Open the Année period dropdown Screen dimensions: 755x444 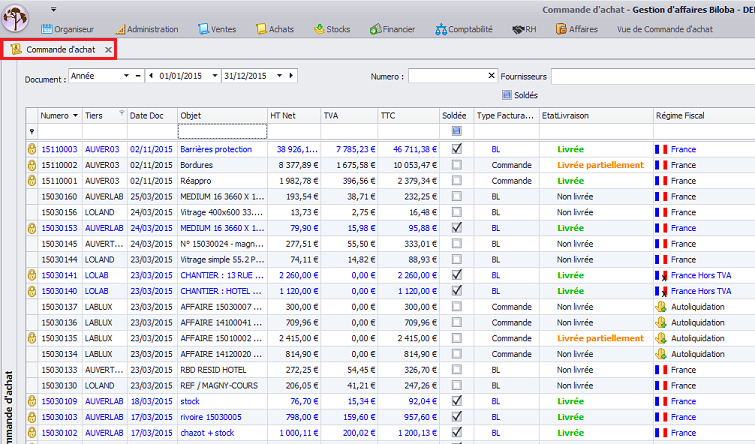(x=126, y=76)
